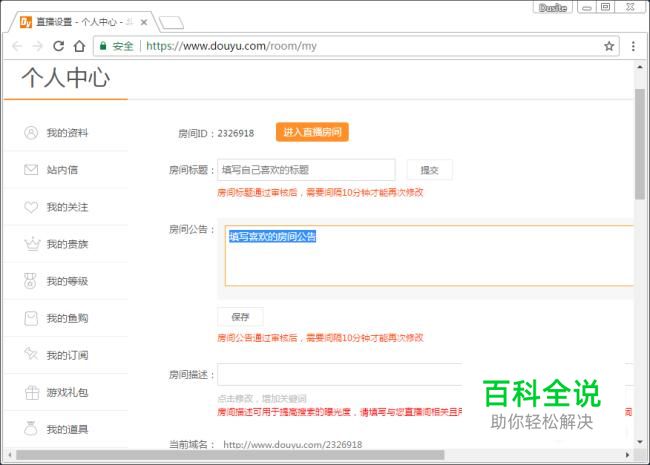Click the horizontal scrollbar thumb
The width and height of the screenshot is (650, 465).
click(x=230, y=455)
